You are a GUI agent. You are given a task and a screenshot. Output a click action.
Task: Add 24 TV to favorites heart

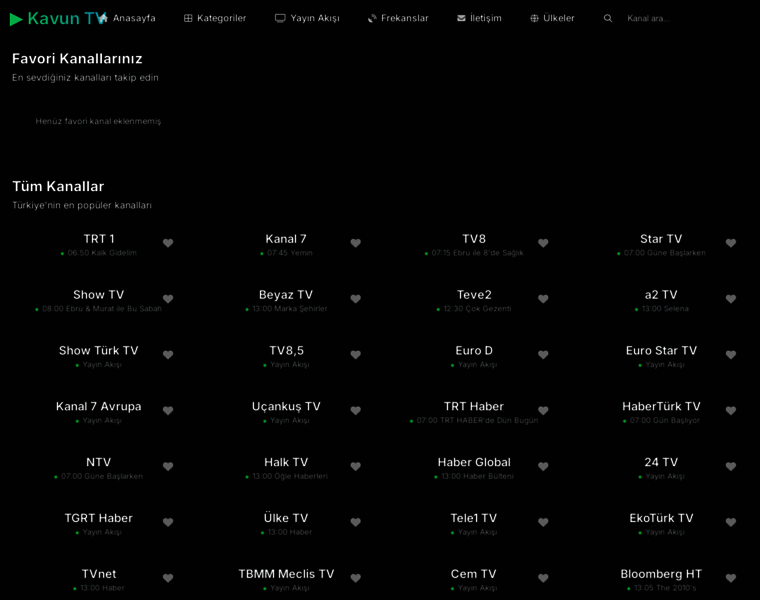(731, 466)
